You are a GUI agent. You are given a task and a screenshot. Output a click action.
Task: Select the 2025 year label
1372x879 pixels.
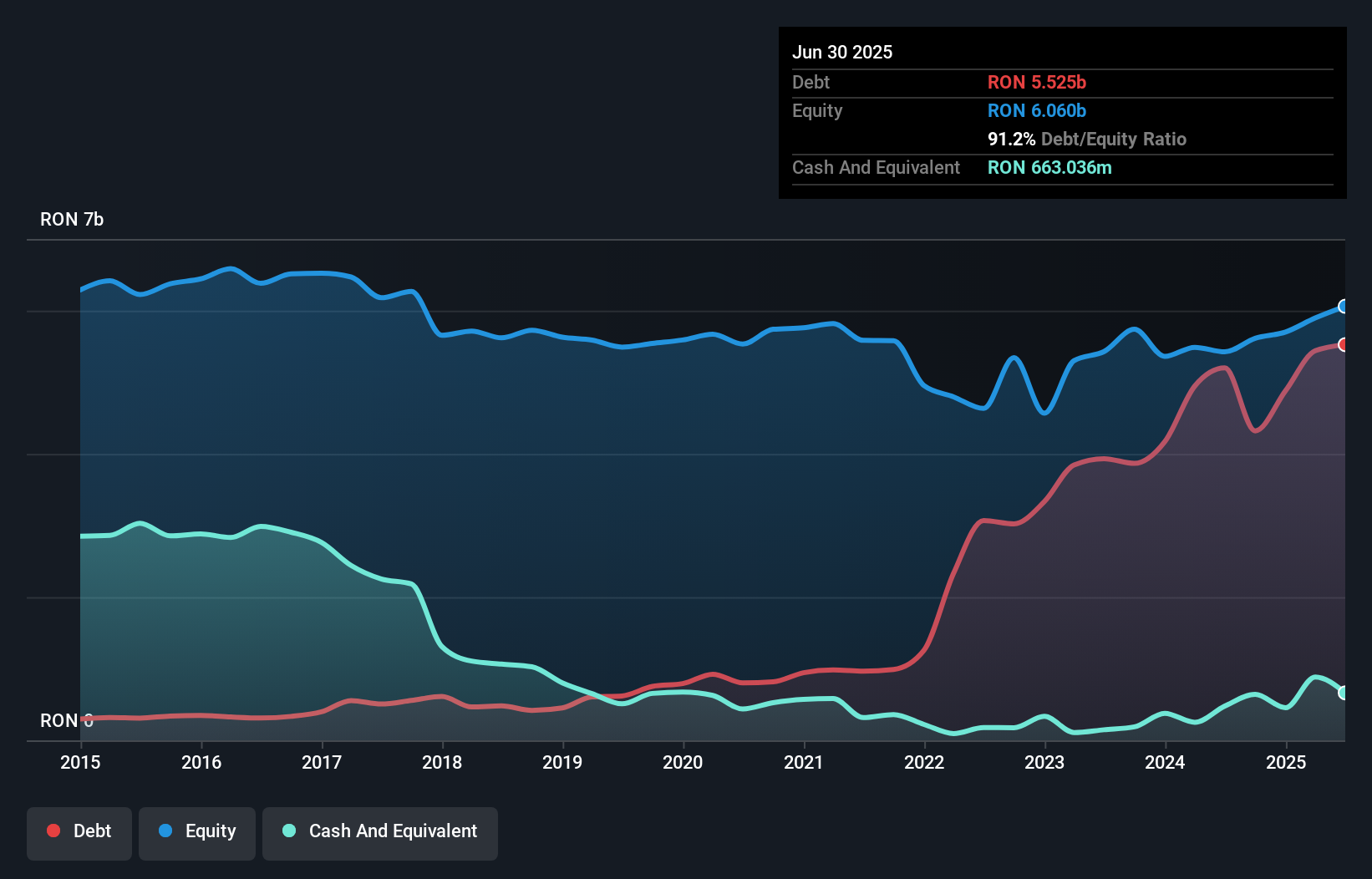click(1286, 762)
